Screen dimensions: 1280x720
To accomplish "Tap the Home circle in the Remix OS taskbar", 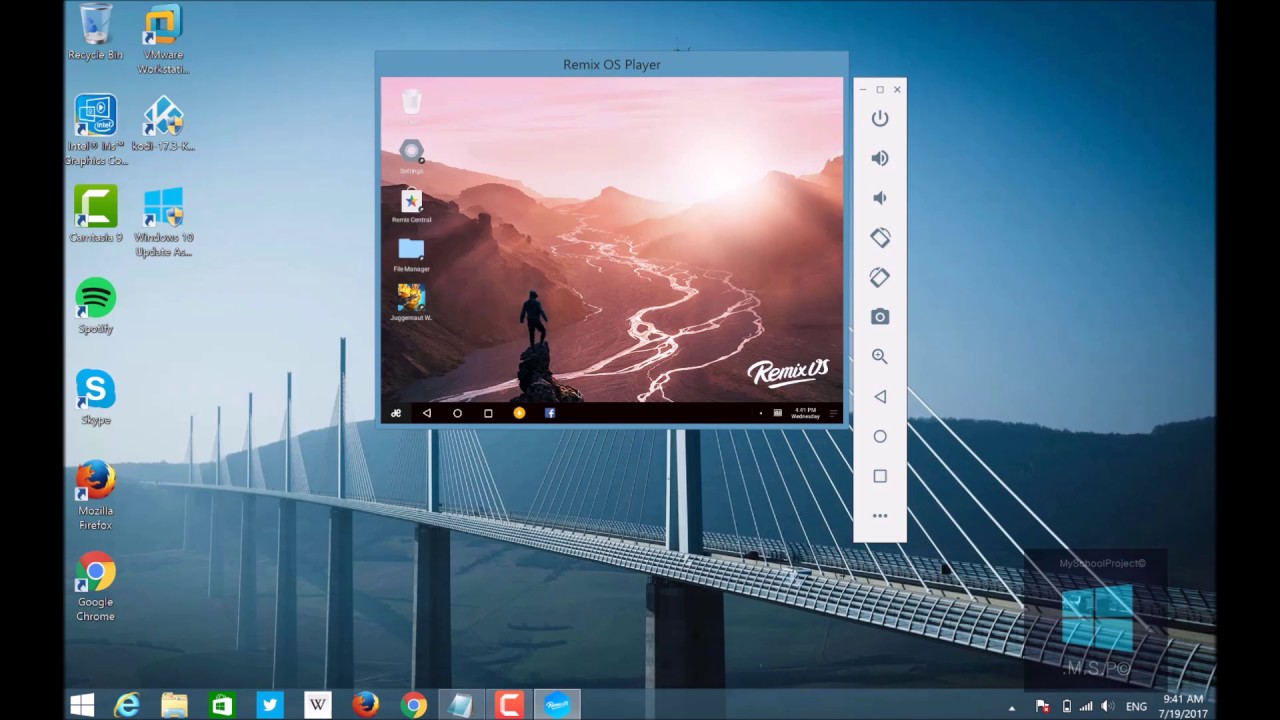I will point(457,413).
